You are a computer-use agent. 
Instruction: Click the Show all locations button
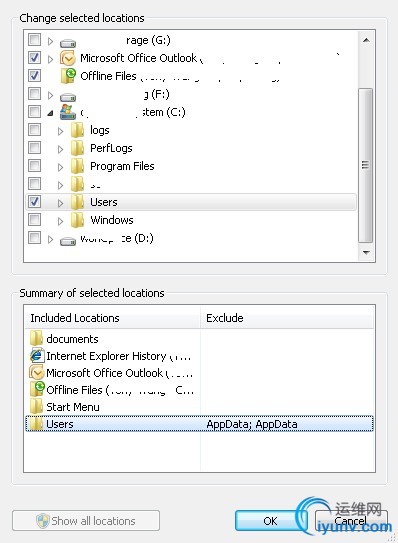click(86, 520)
